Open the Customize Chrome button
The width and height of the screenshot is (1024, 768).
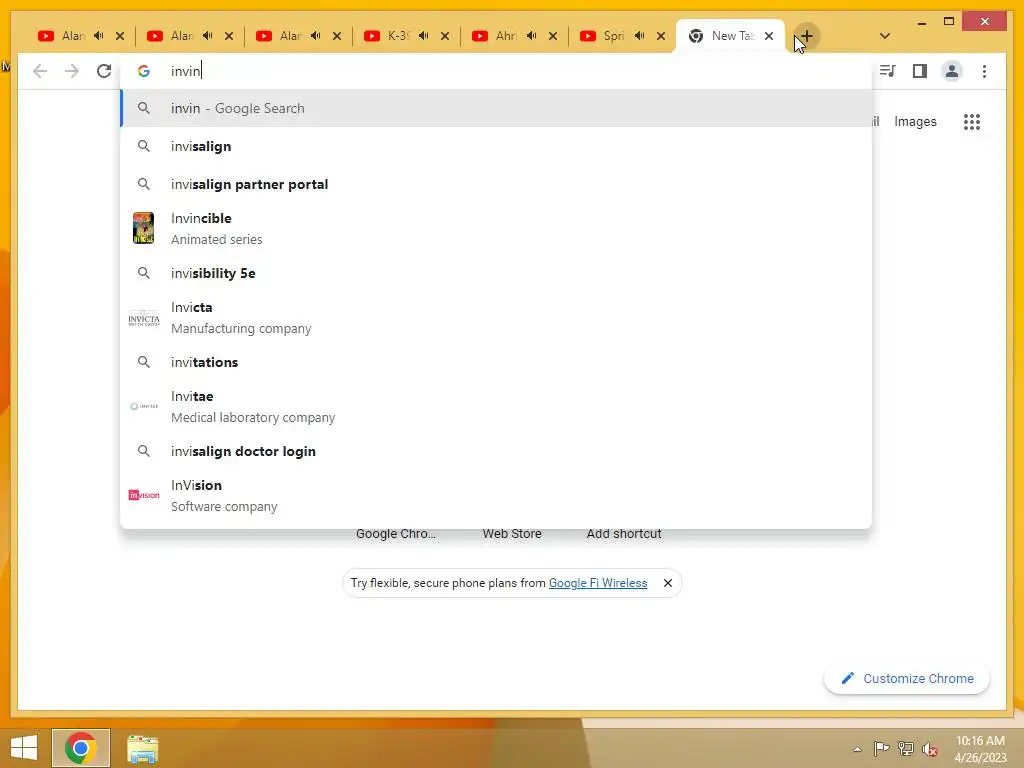tap(907, 679)
